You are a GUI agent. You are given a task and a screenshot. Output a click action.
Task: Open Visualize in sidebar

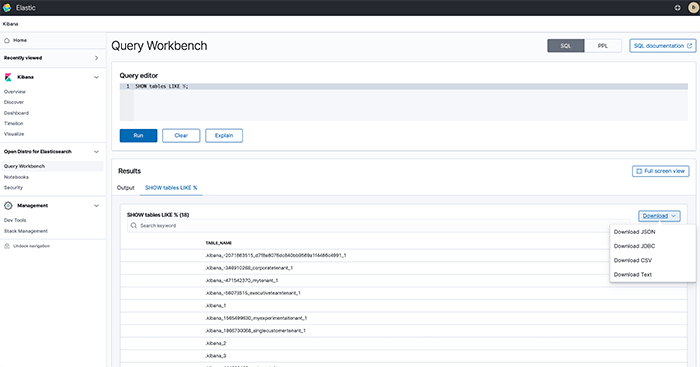click(14, 134)
